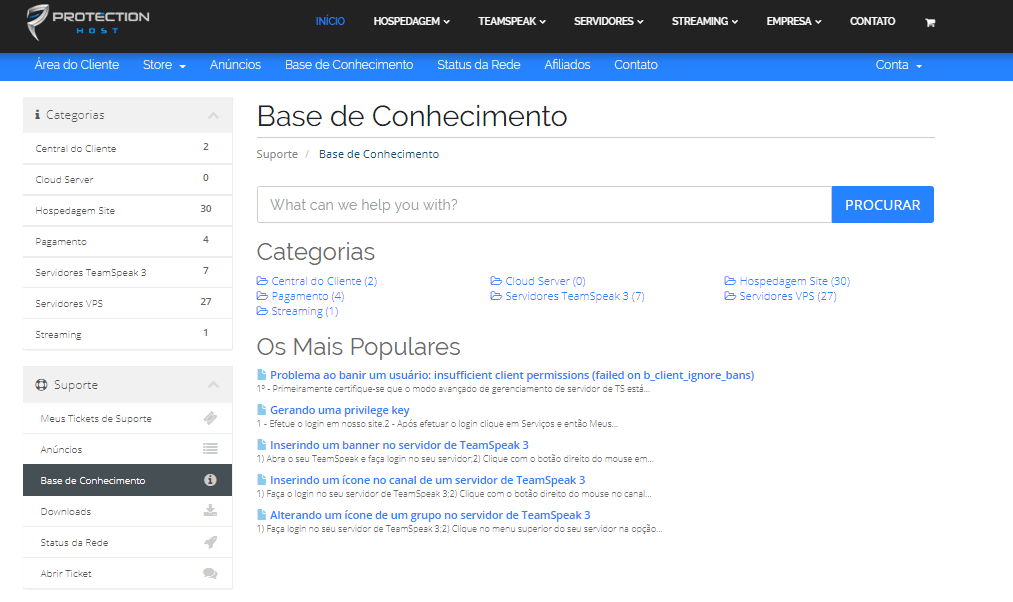The height and width of the screenshot is (602, 1013).
Task: Select Central do Cliente in sidebar categories
Action: 127,149
